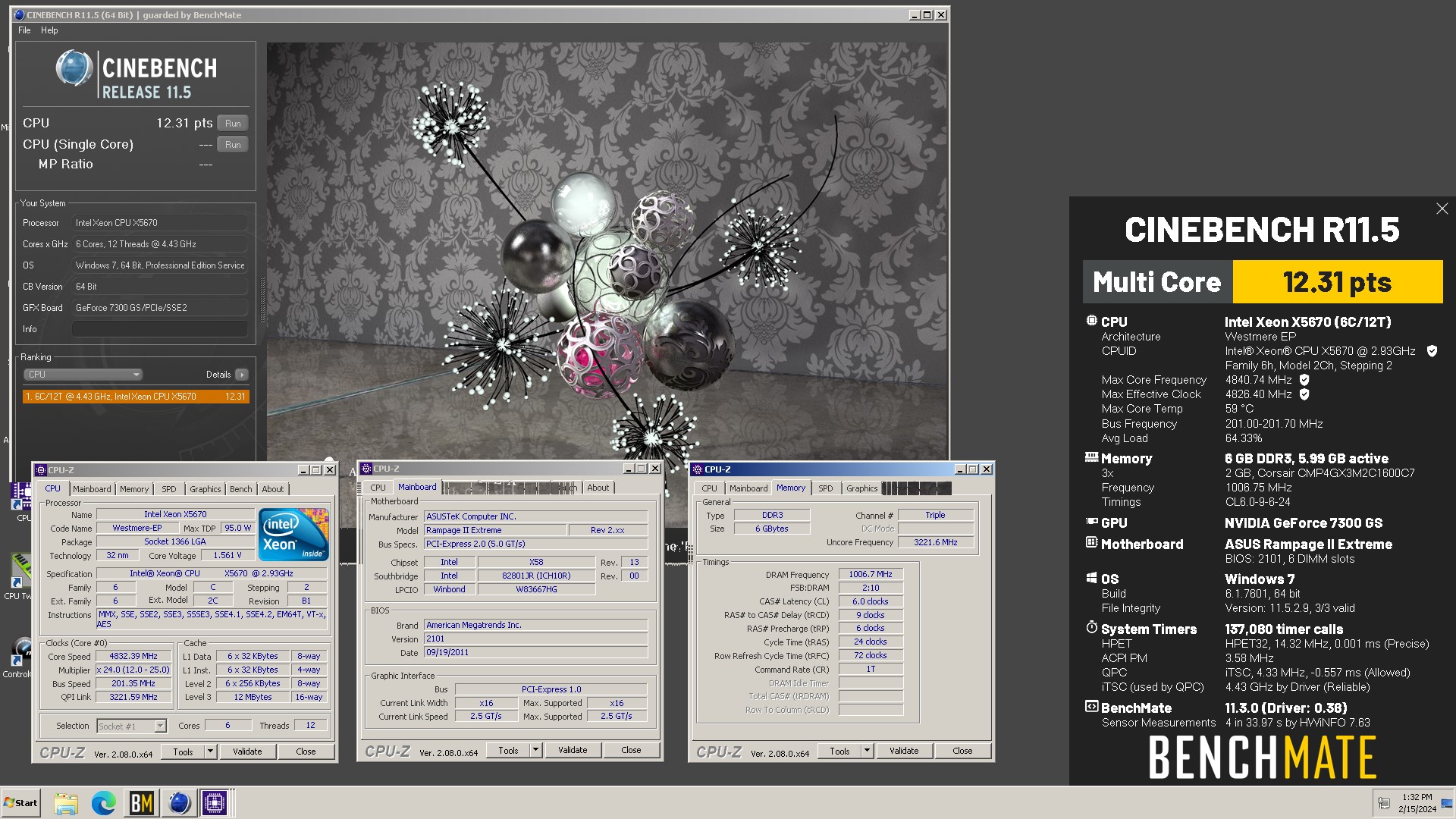Open the Help menu in Cinebench

pos(49,30)
